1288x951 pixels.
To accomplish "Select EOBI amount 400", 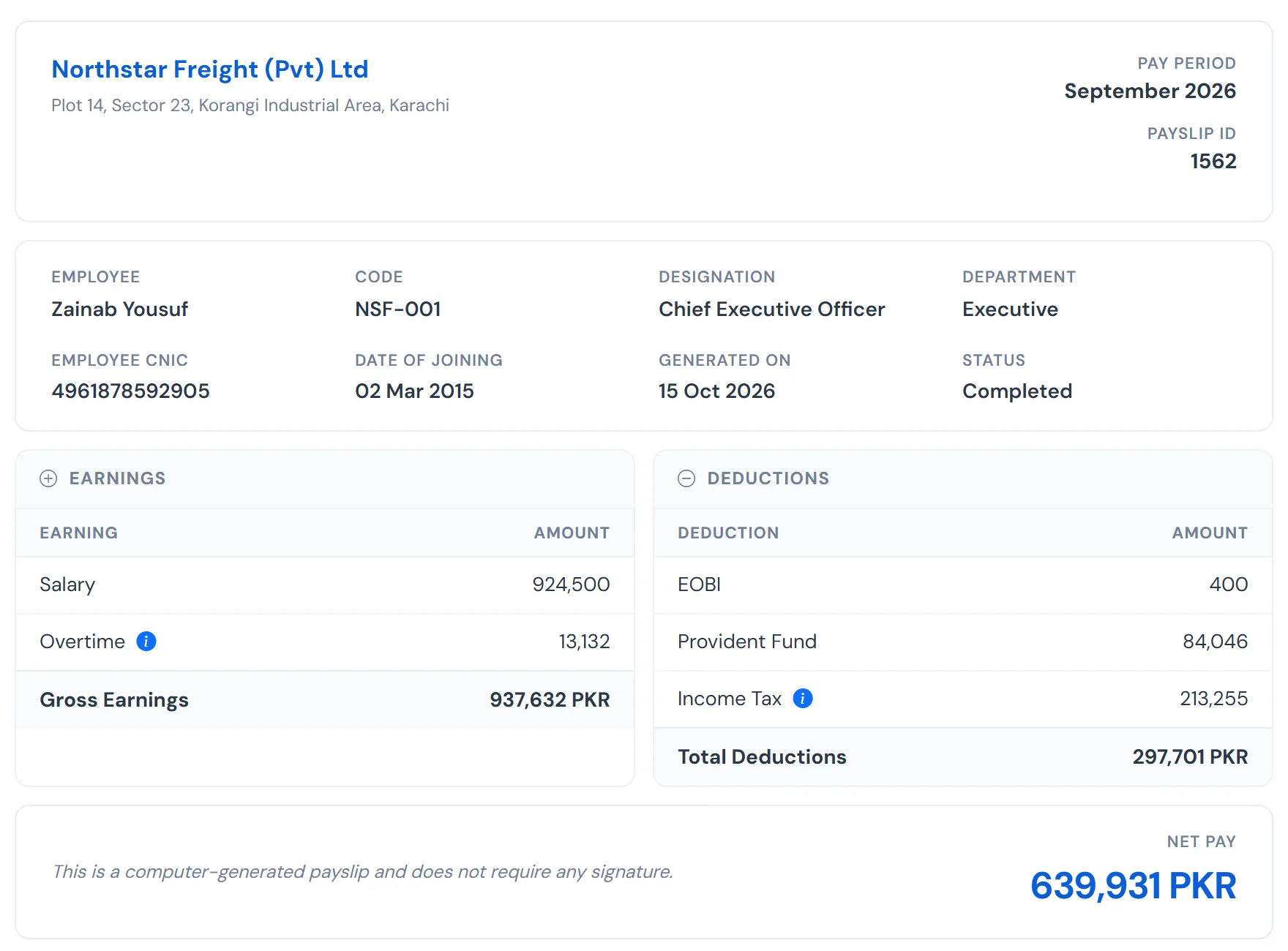I will pyautogui.click(x=1229, y=584).
